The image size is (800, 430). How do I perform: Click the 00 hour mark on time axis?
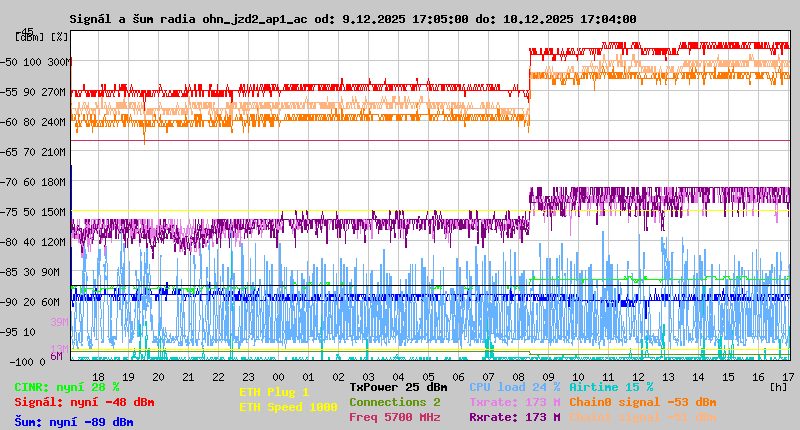click(278, 376)
